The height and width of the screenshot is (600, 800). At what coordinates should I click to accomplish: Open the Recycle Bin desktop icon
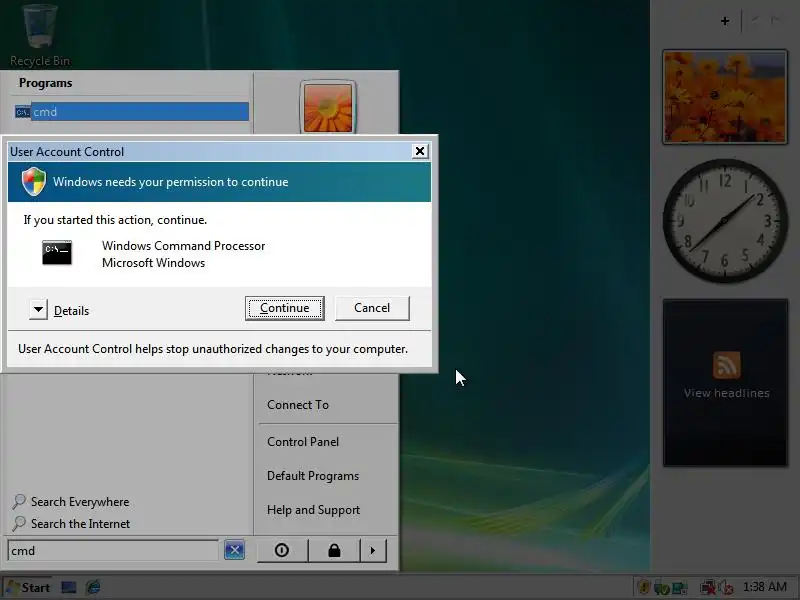pos(40,35)
